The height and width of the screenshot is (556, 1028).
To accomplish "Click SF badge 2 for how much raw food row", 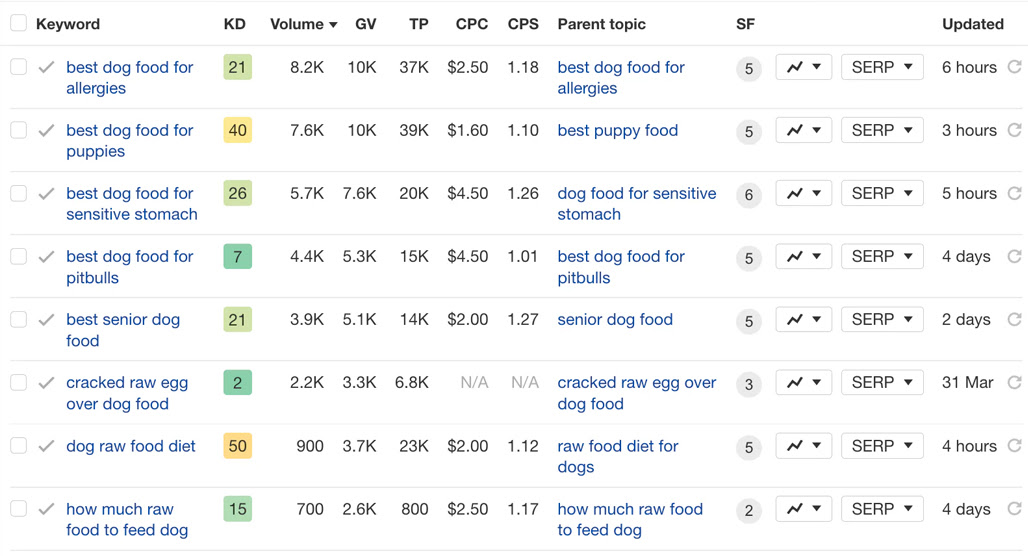I will [x=749, y=510].
